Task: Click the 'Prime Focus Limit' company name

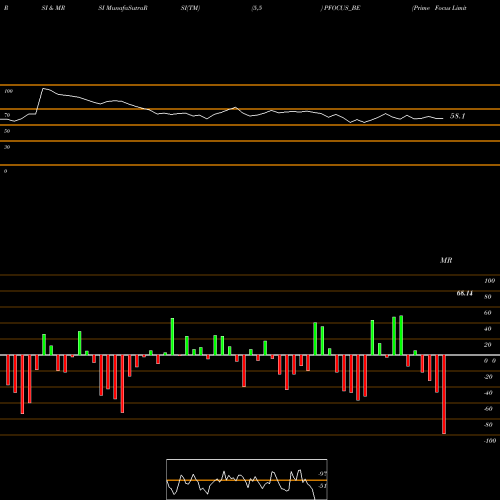Action: coord(439,8)
